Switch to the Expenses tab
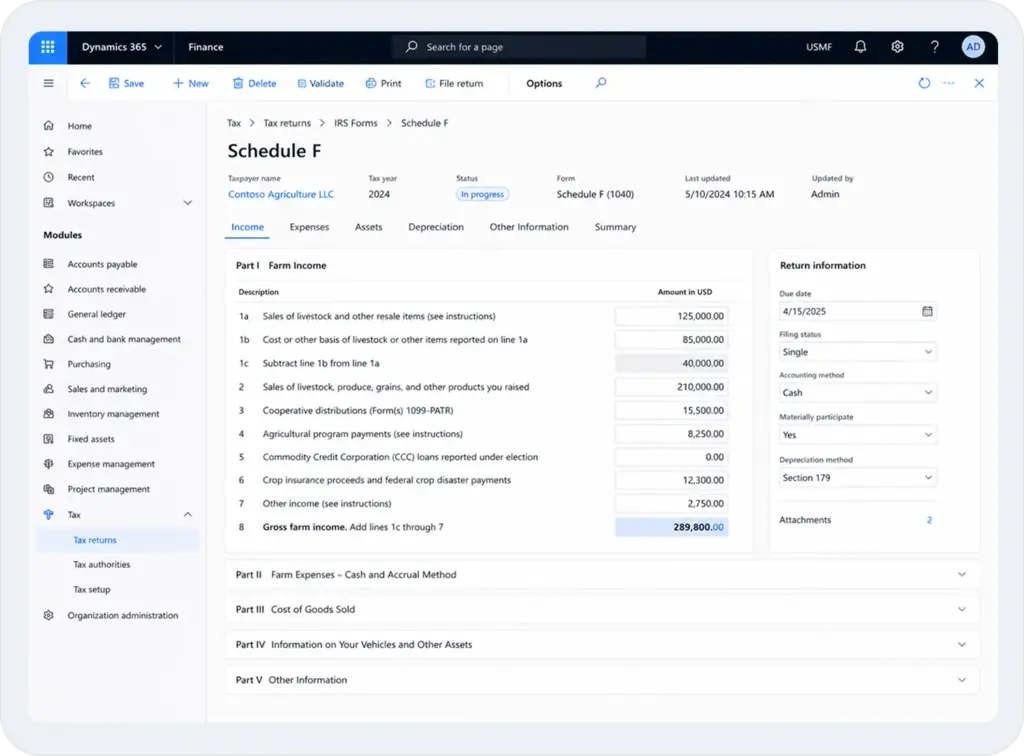The height and width of the screenshot is (756, 1024). click(x=310, y=227)
